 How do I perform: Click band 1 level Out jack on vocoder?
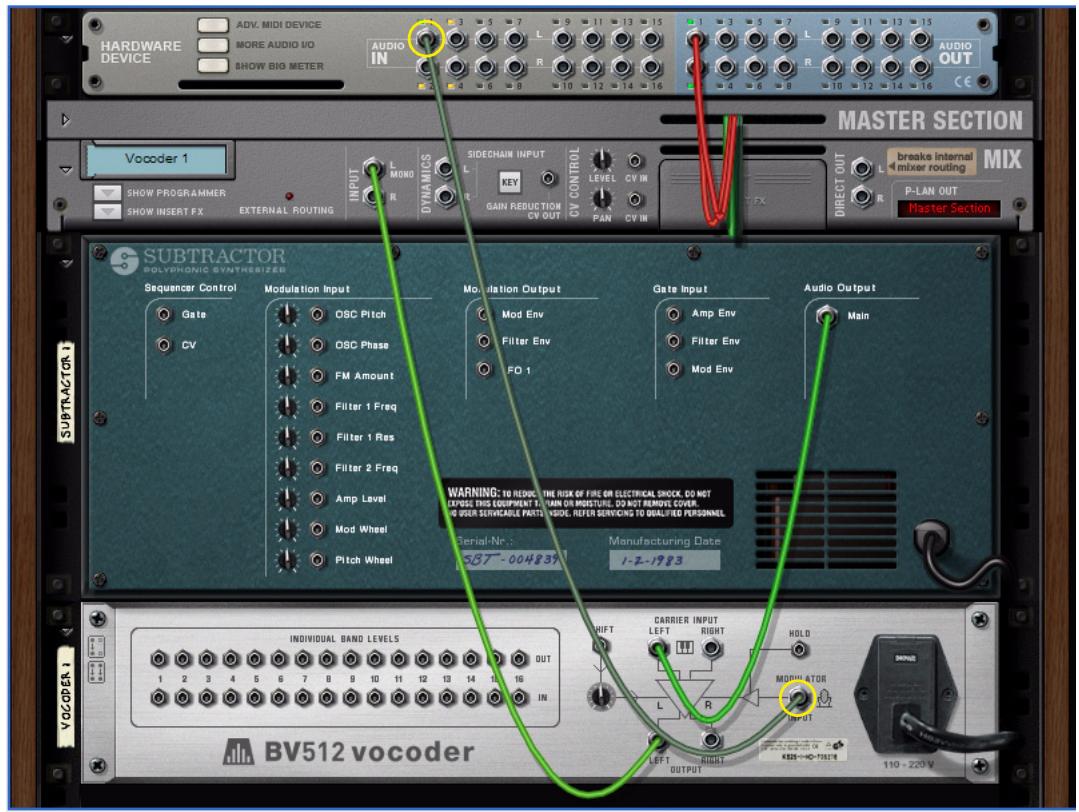click(x=159, y=659)
